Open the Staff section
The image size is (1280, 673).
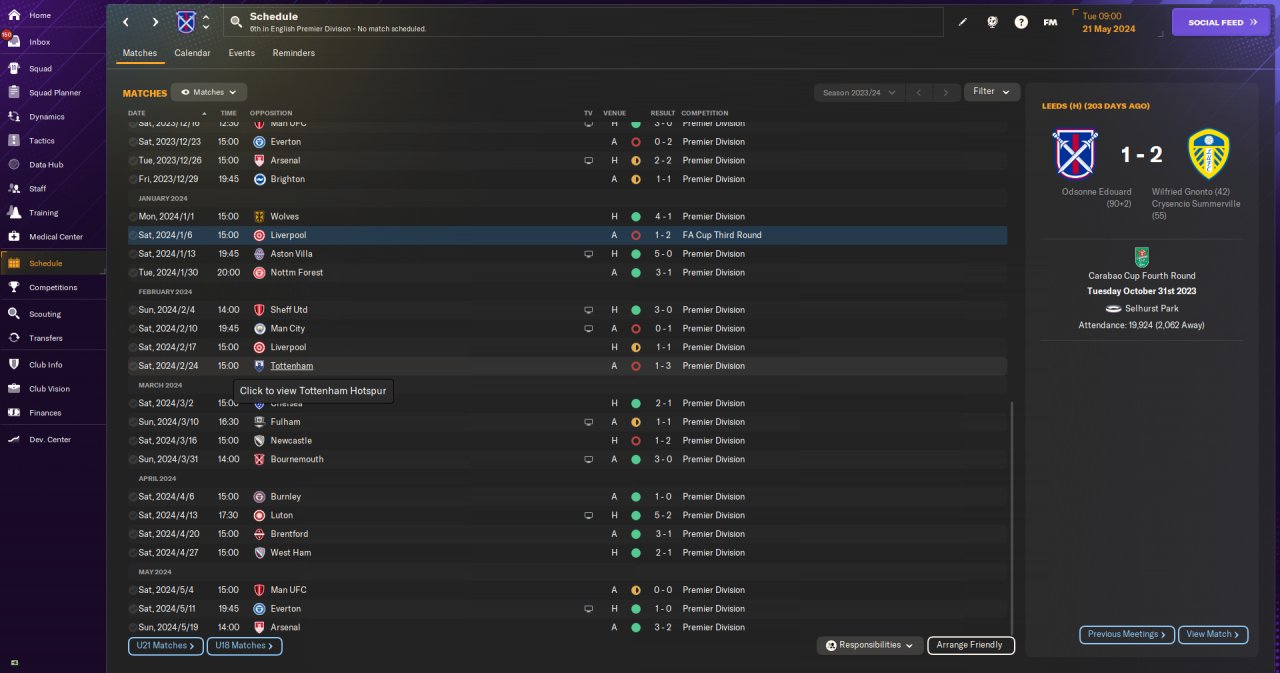point(38,189)
